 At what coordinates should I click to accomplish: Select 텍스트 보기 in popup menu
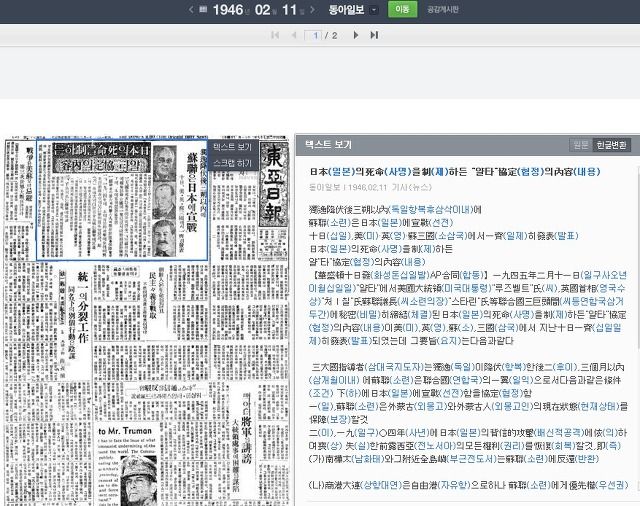(233, 147)
